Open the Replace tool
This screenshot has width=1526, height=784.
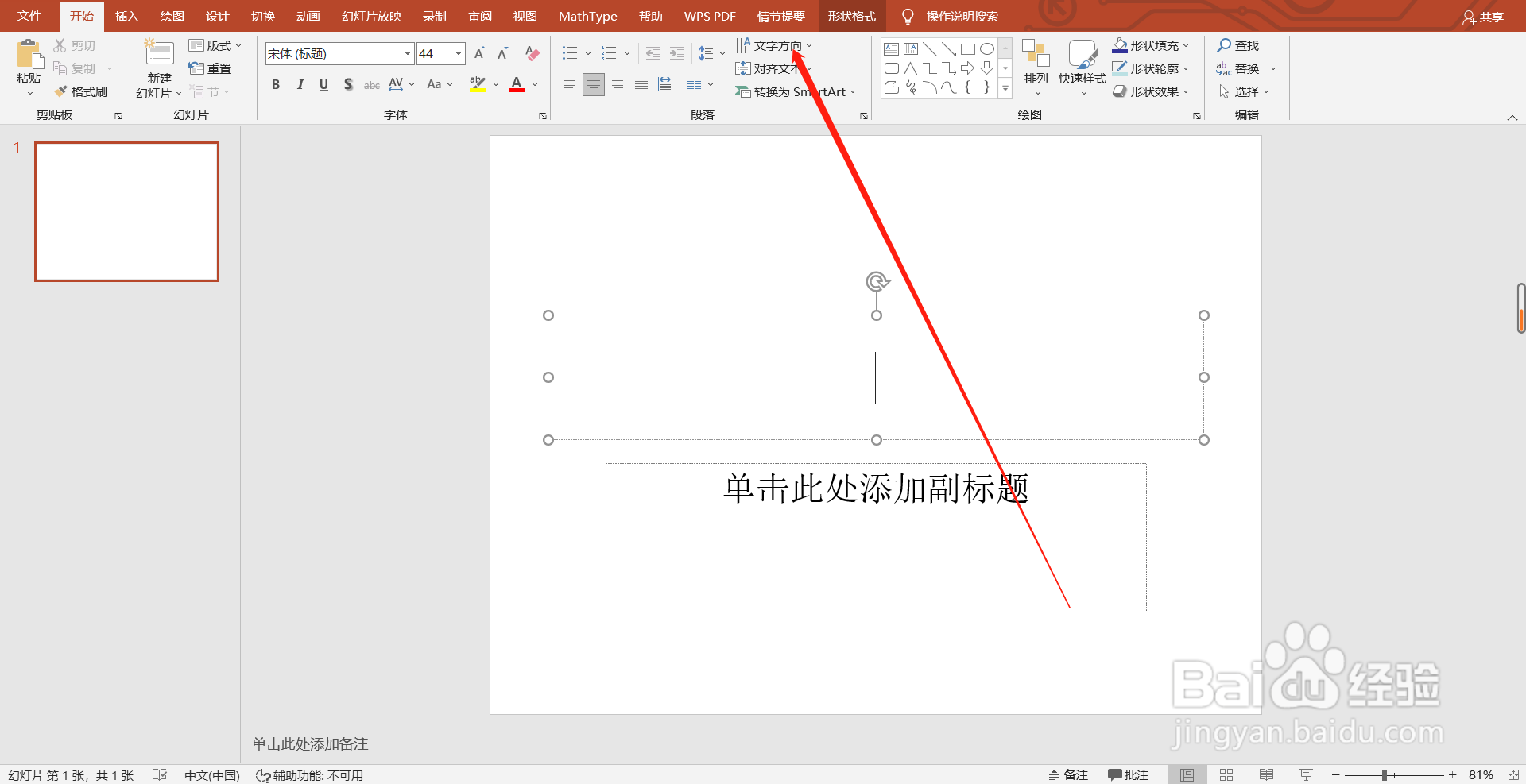click(1246, 68)
